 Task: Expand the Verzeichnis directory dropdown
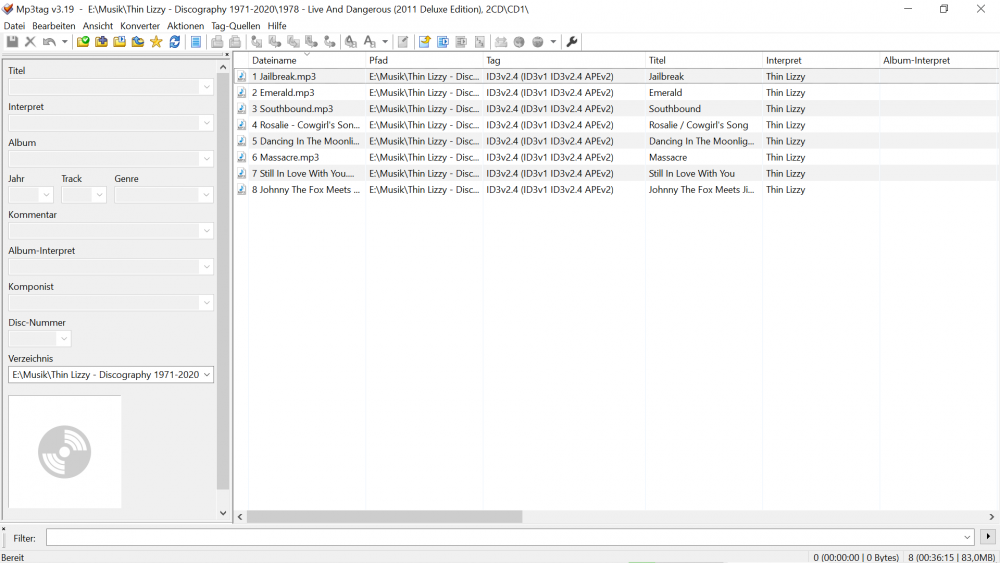point(207,375)
